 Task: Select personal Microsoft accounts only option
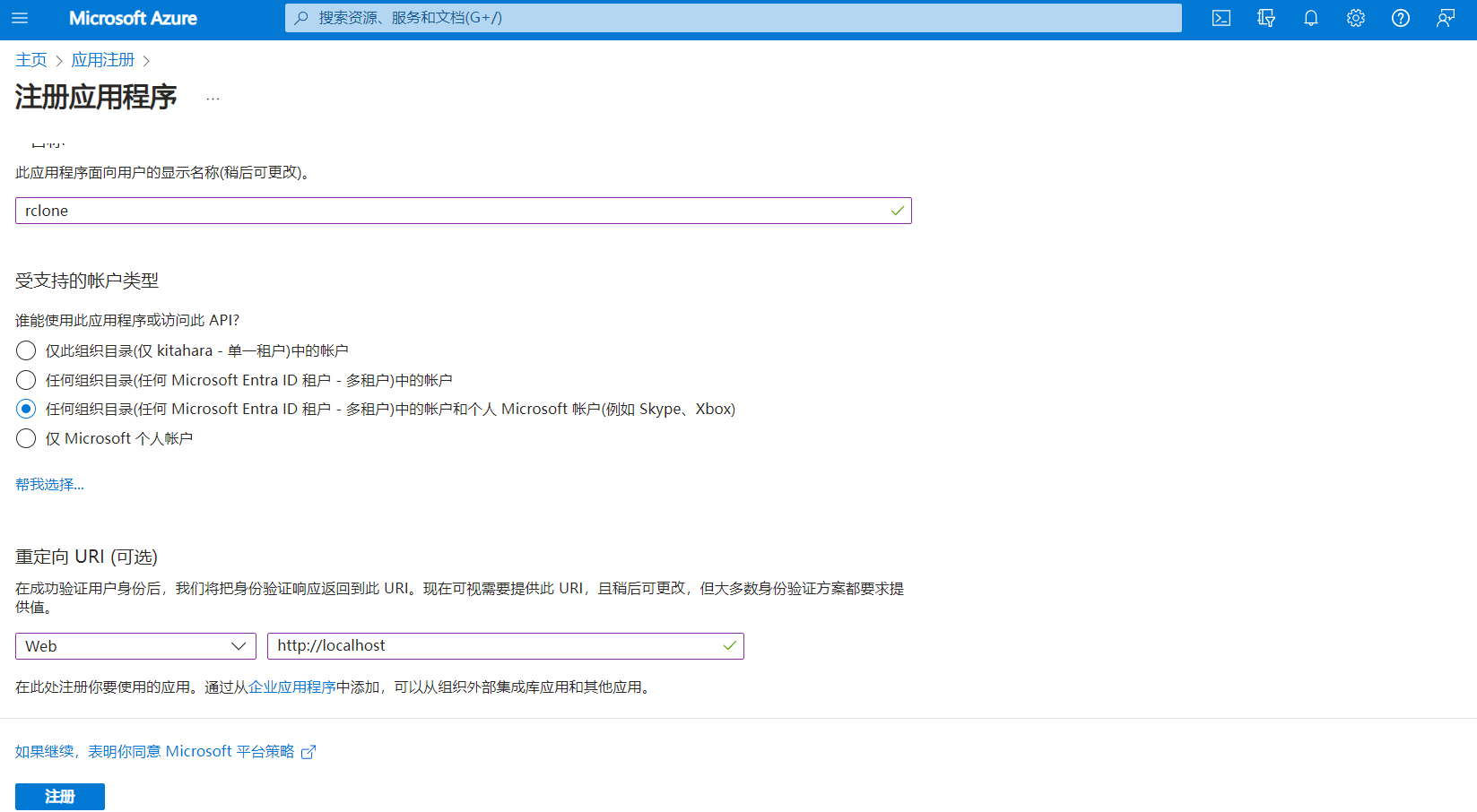pyautogui.click(x=26, y=438)
